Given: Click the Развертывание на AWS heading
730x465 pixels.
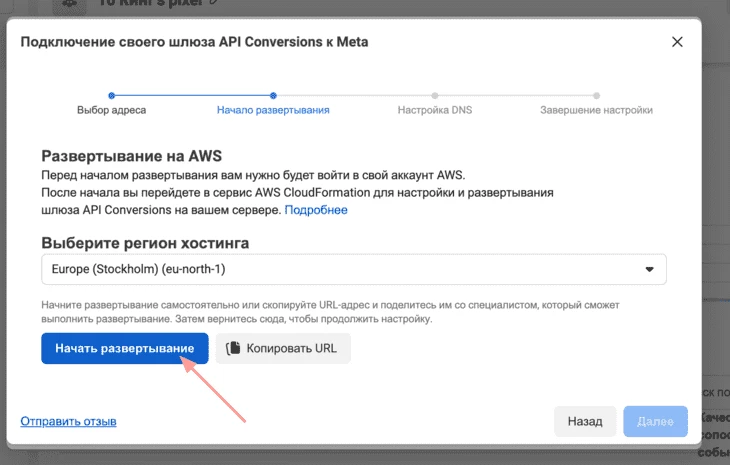Looking at the screenshot, I should (132, 156).
